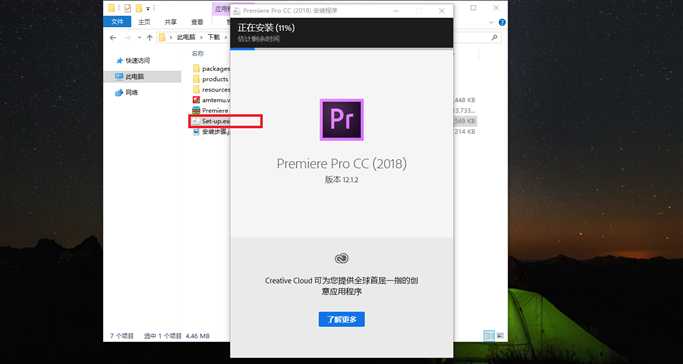Switch to the 共享 ribbon tab
The height and width of the screenshot is (364, 683).
[171, 22]
